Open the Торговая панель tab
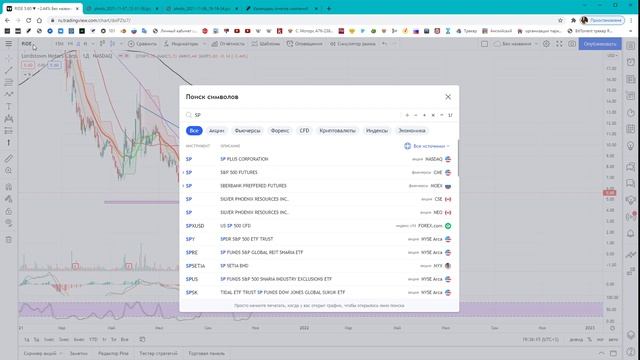 point(207,353)
